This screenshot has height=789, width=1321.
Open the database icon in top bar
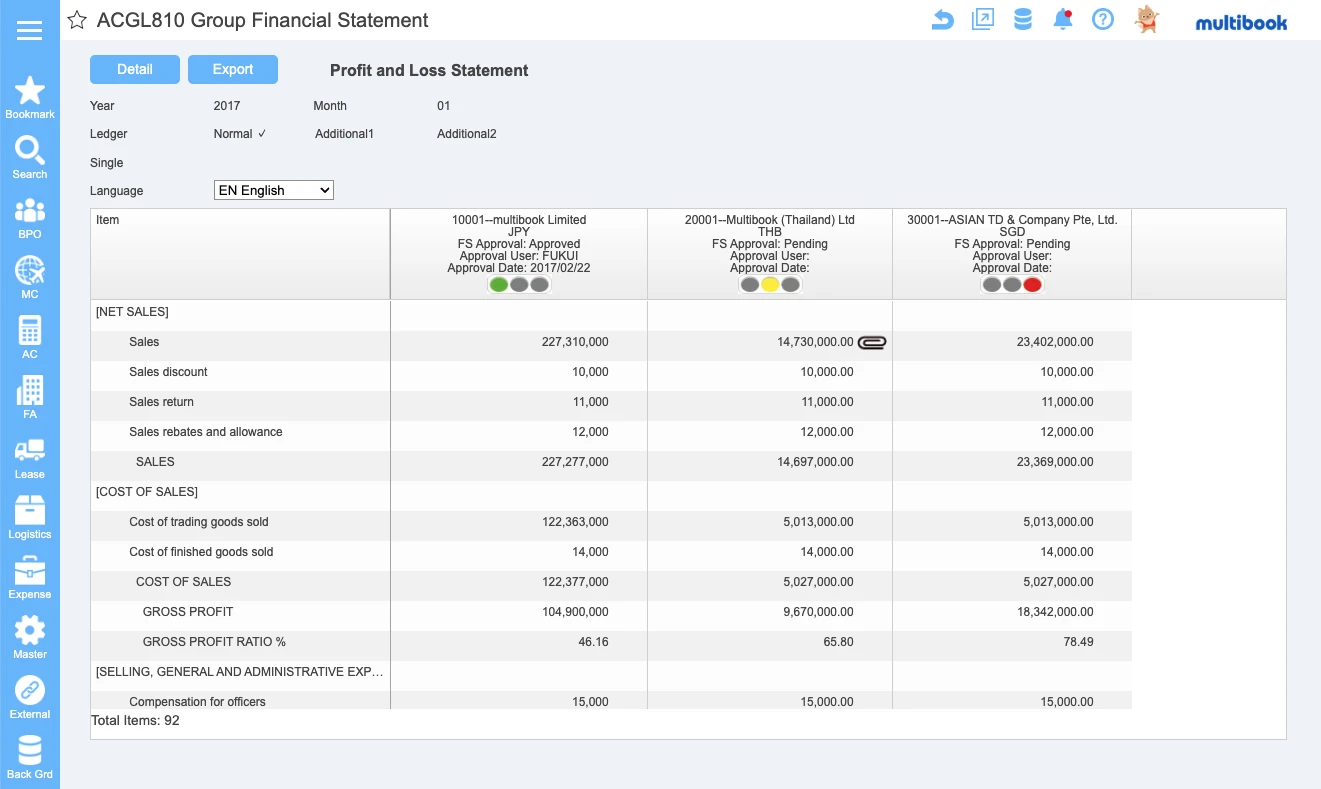[1022, 20]
